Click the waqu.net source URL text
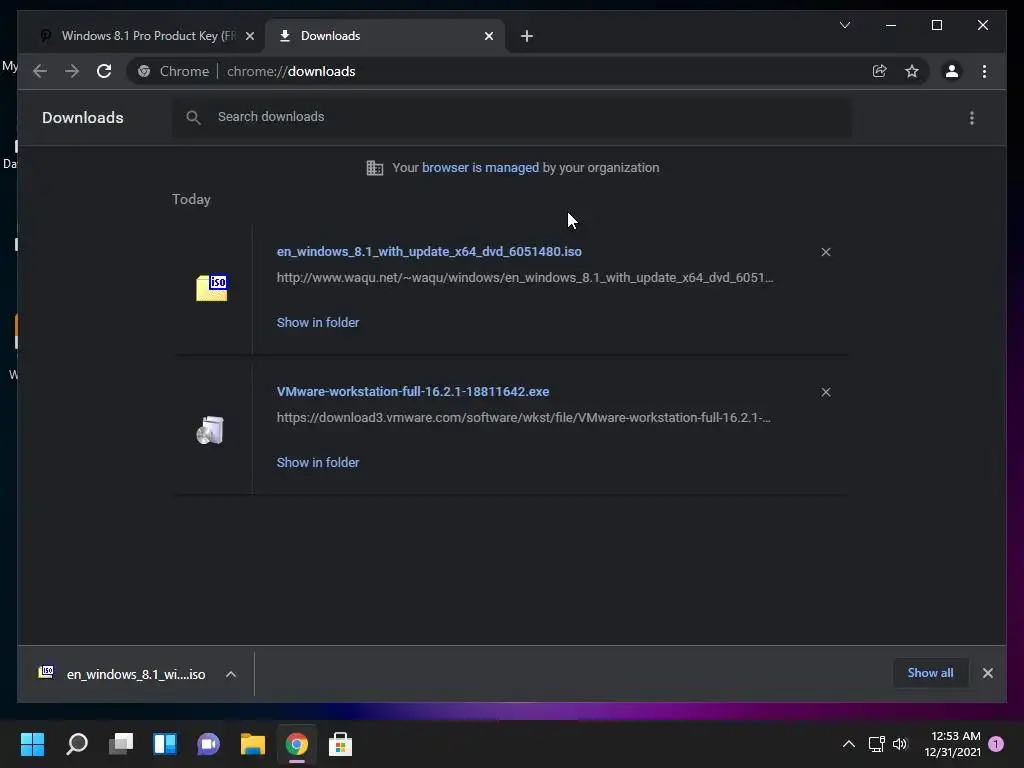The height and width of the screenshot is (768, 1024). point(524,278)
